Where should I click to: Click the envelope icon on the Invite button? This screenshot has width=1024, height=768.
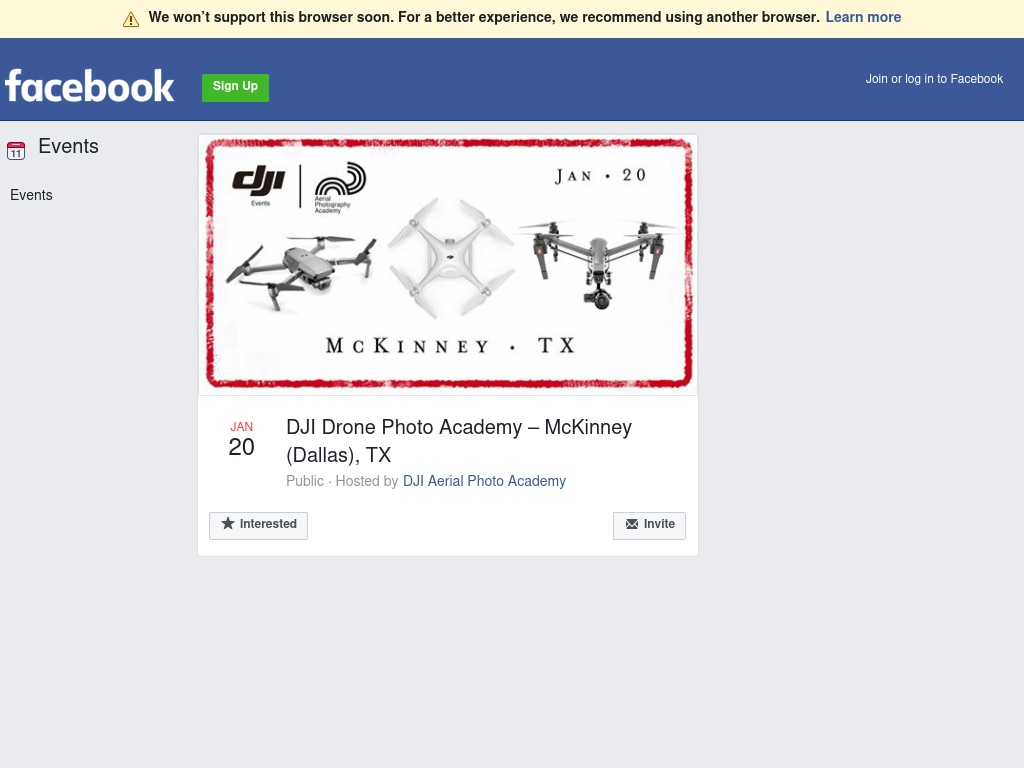click(x=632, y=524)
